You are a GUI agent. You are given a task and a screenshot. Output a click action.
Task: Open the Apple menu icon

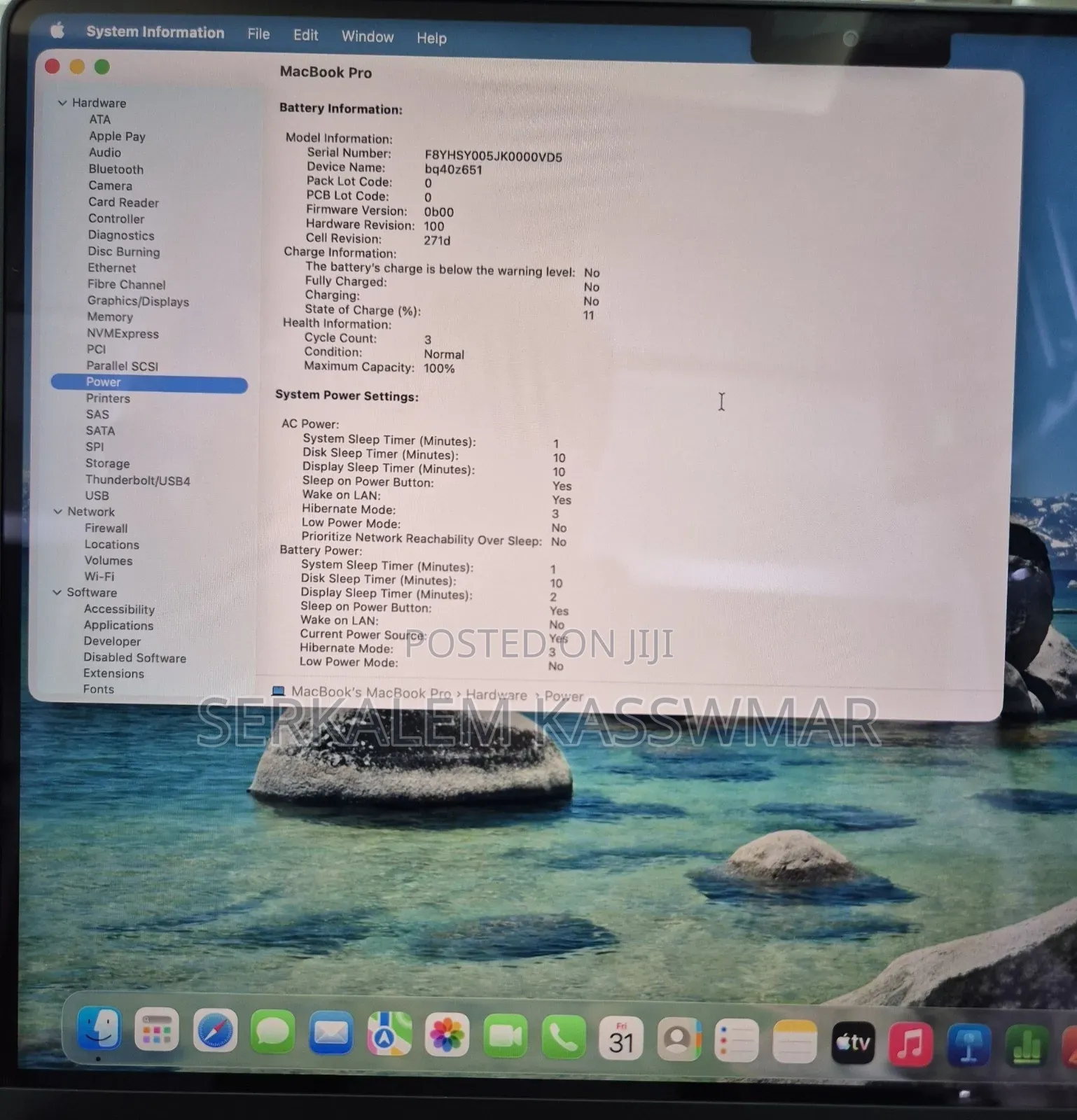pos(58,30)
